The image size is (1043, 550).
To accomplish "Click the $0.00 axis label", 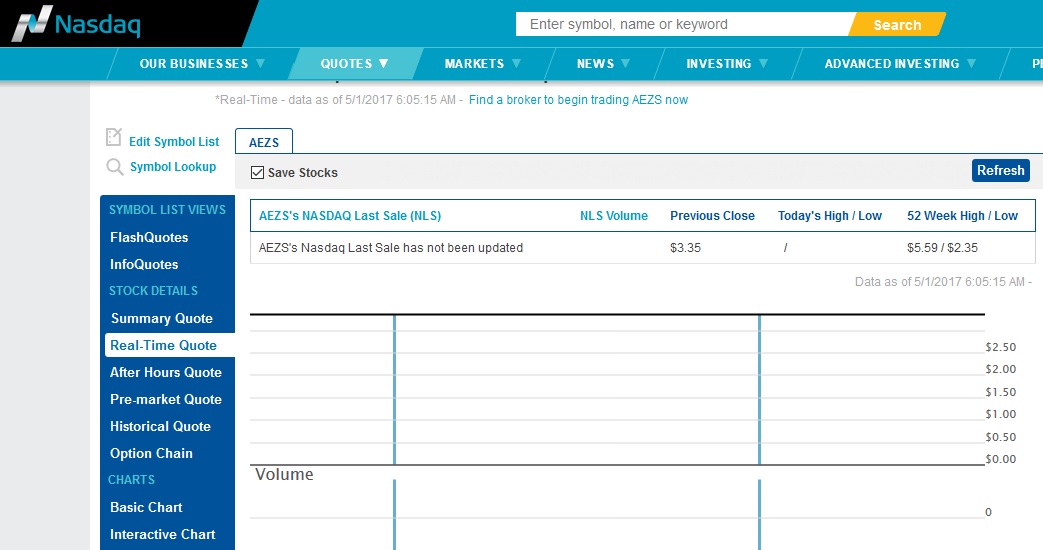I will pos(1000,459).
